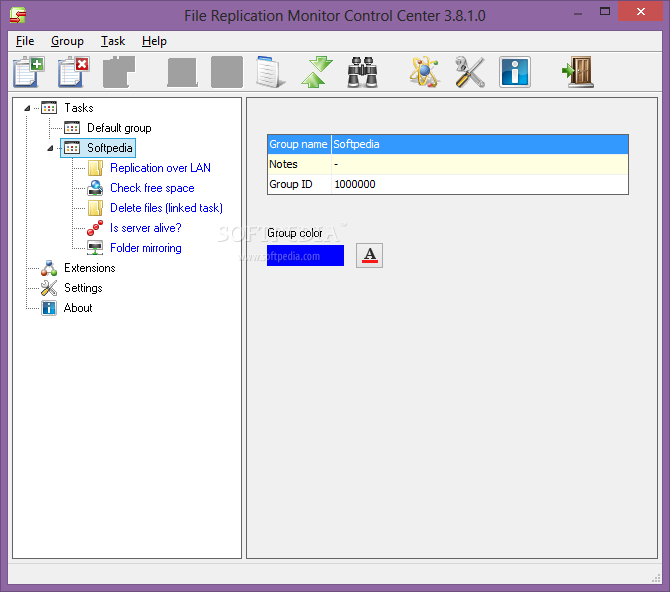Minimize the Control Center window
The height and width of the screenshot is (592, 670).
[x=578, y=12]
